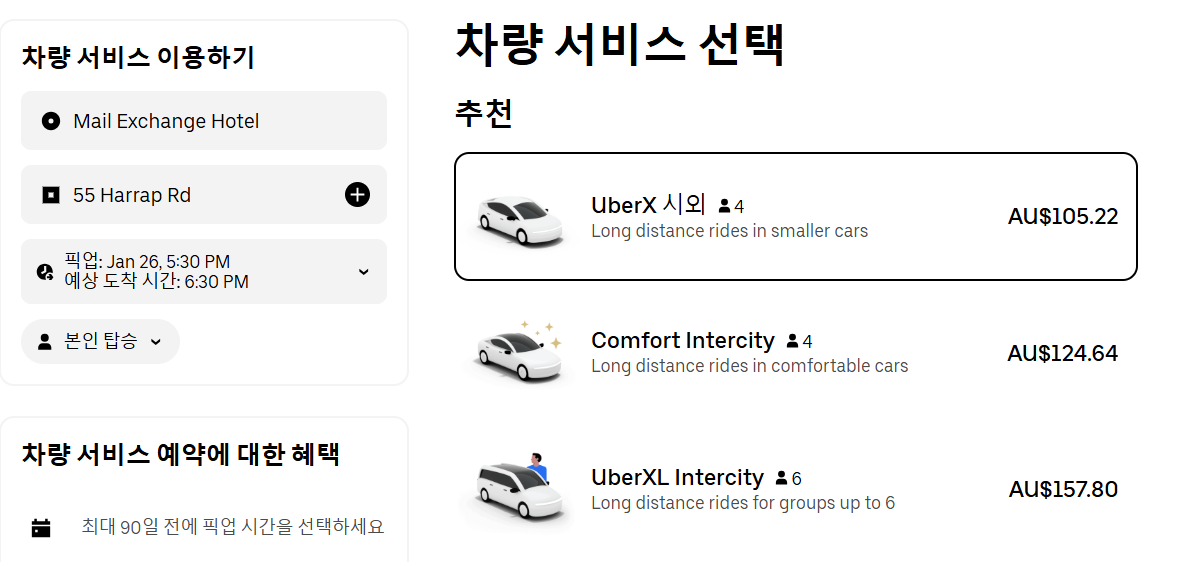Click the calendar icon under benefits
Viewport: 1179px width, 562px height.
(41, 528)
